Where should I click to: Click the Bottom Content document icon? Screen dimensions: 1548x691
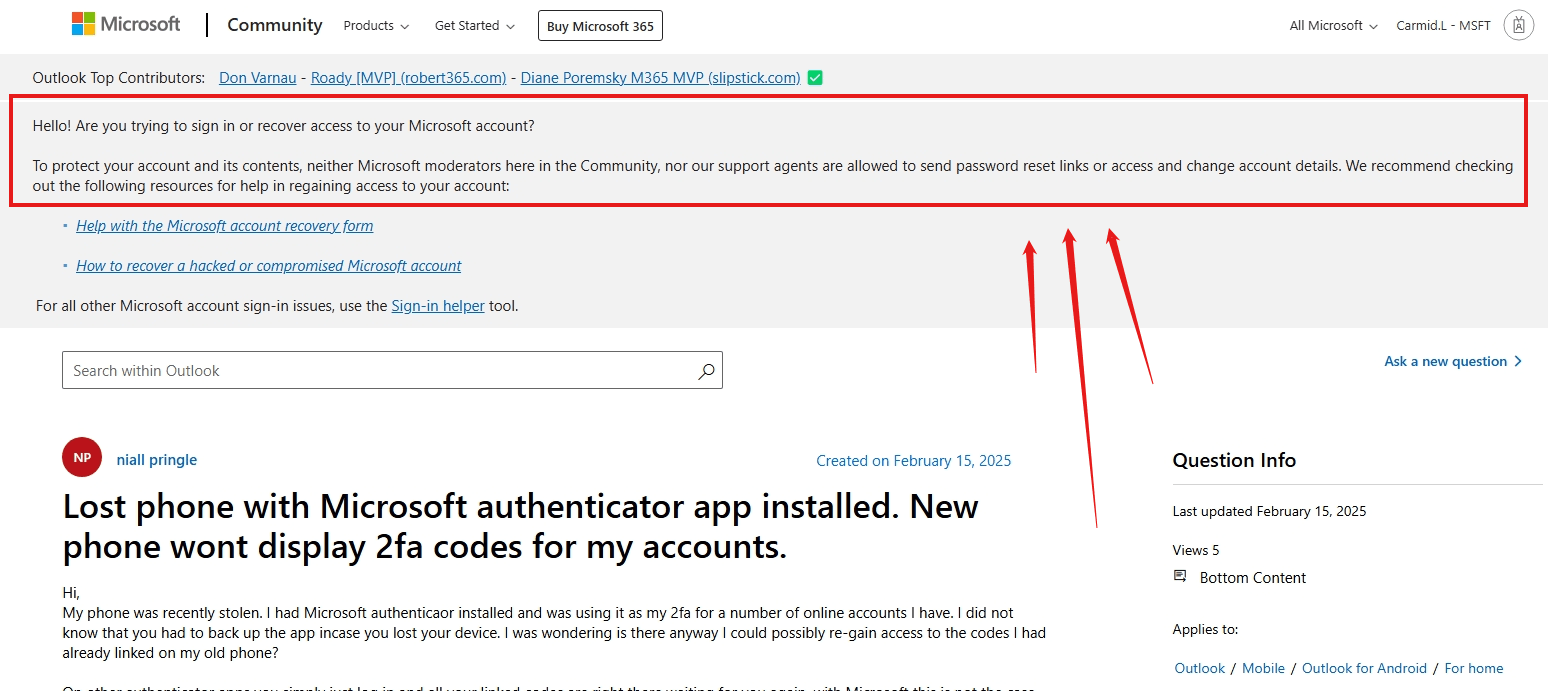click(1180, 577)
